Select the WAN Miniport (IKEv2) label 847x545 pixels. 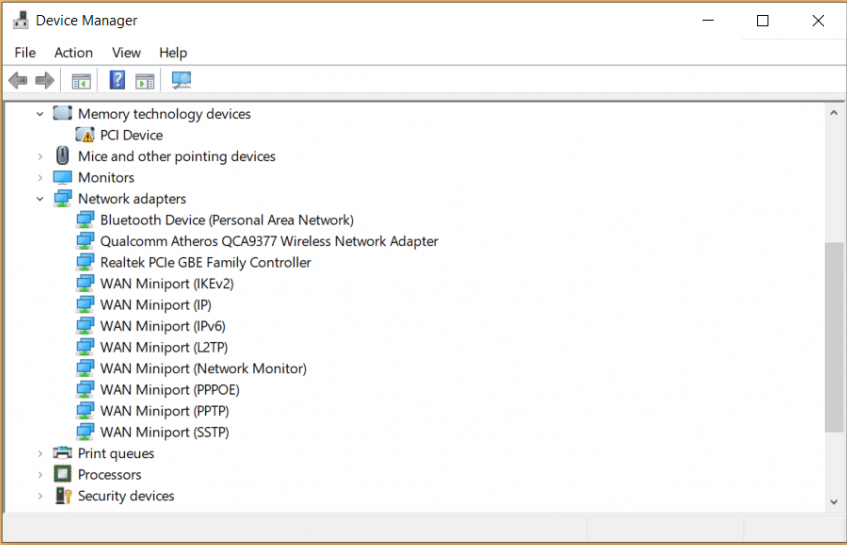167,284
